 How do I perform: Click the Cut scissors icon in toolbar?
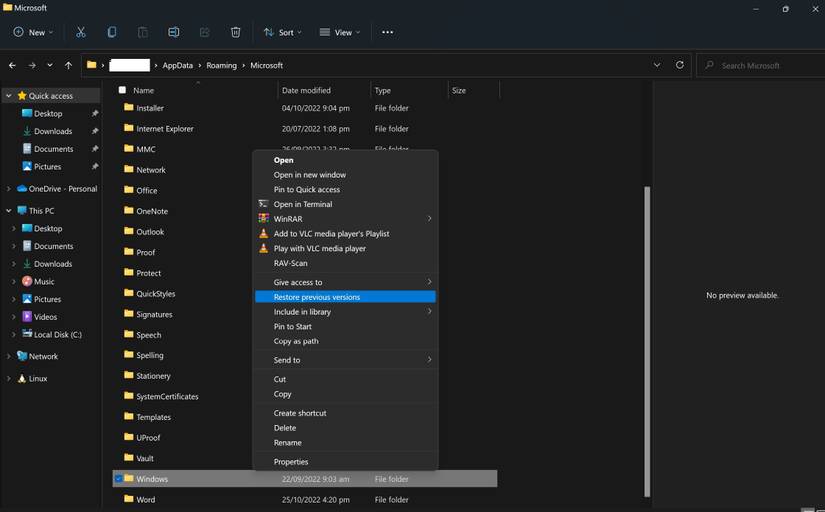(81, 32)
